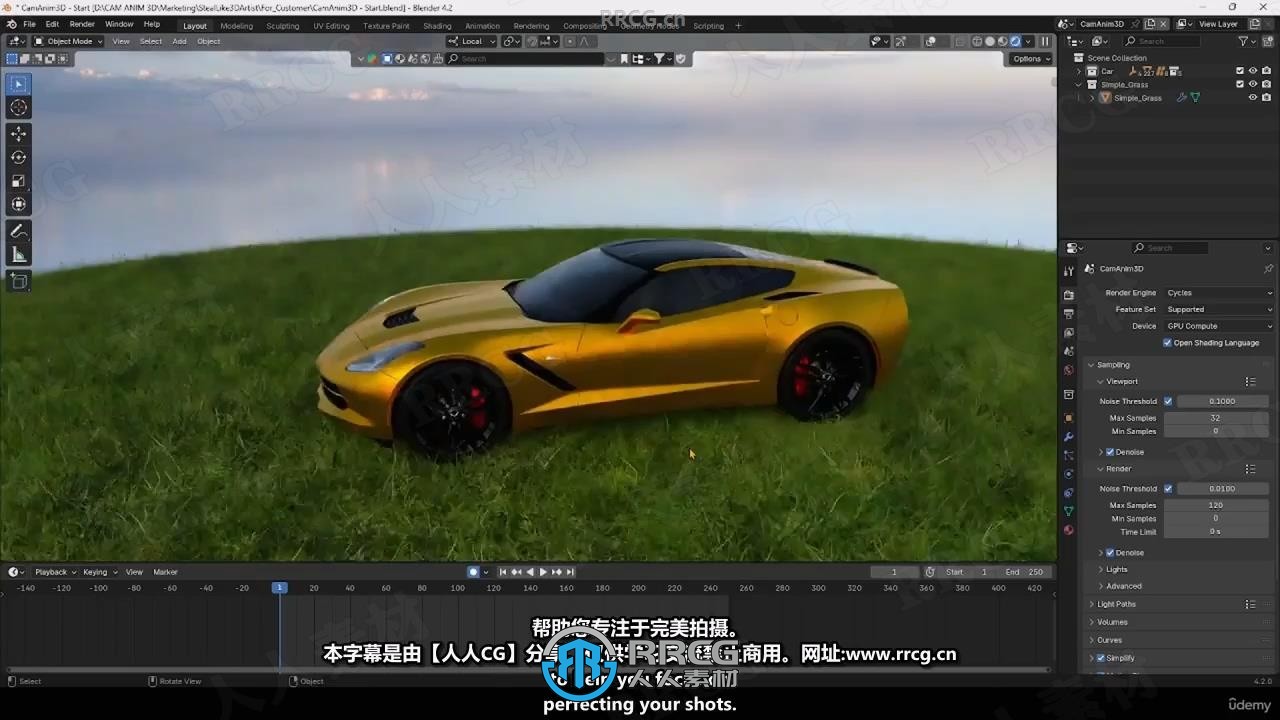Uncheck the Simple_Grass collection checkbox
Viewport: 1280px width, 720px height.
[x=1240, y=84]
